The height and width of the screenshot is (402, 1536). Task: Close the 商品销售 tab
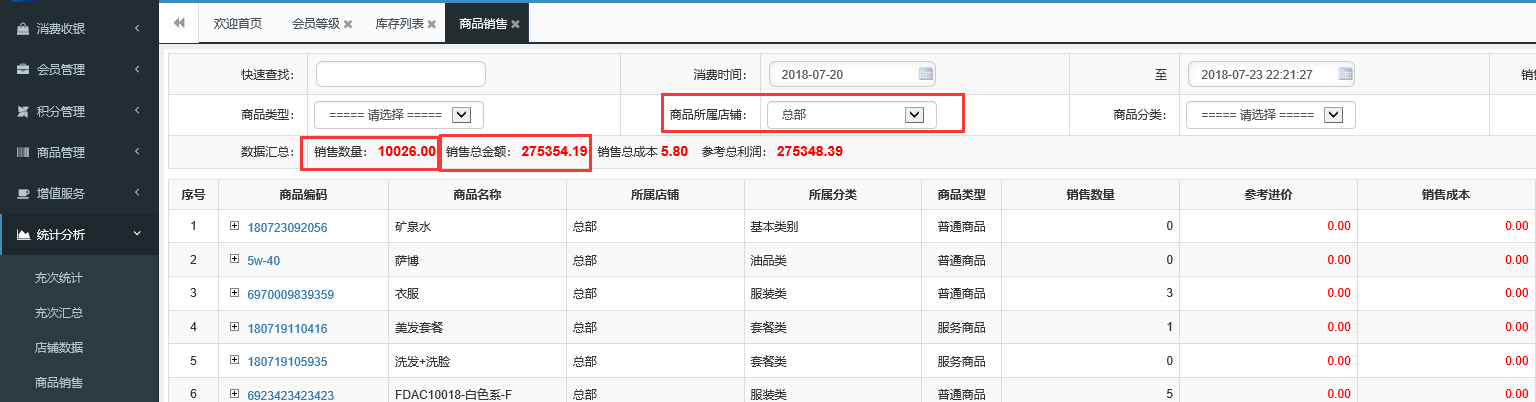click(x=515, y=24)
